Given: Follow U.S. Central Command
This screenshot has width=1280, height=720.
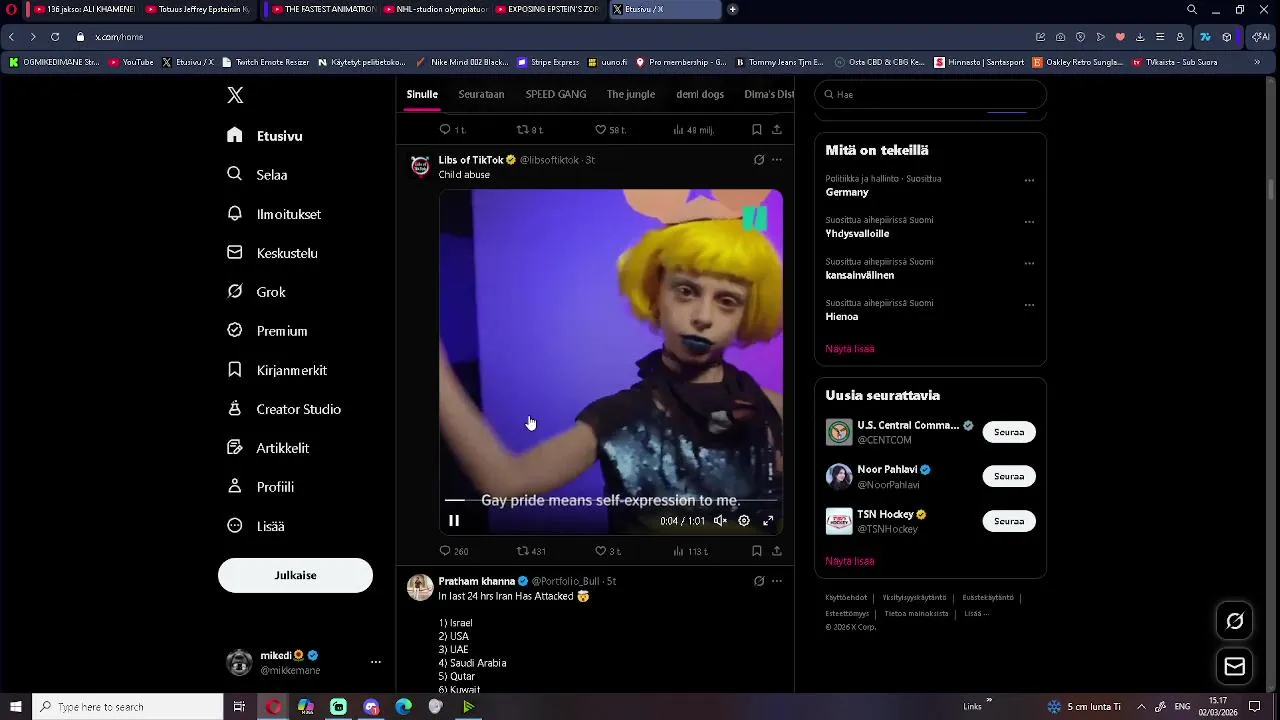Looking at the screenshot, I should 1009,432.
